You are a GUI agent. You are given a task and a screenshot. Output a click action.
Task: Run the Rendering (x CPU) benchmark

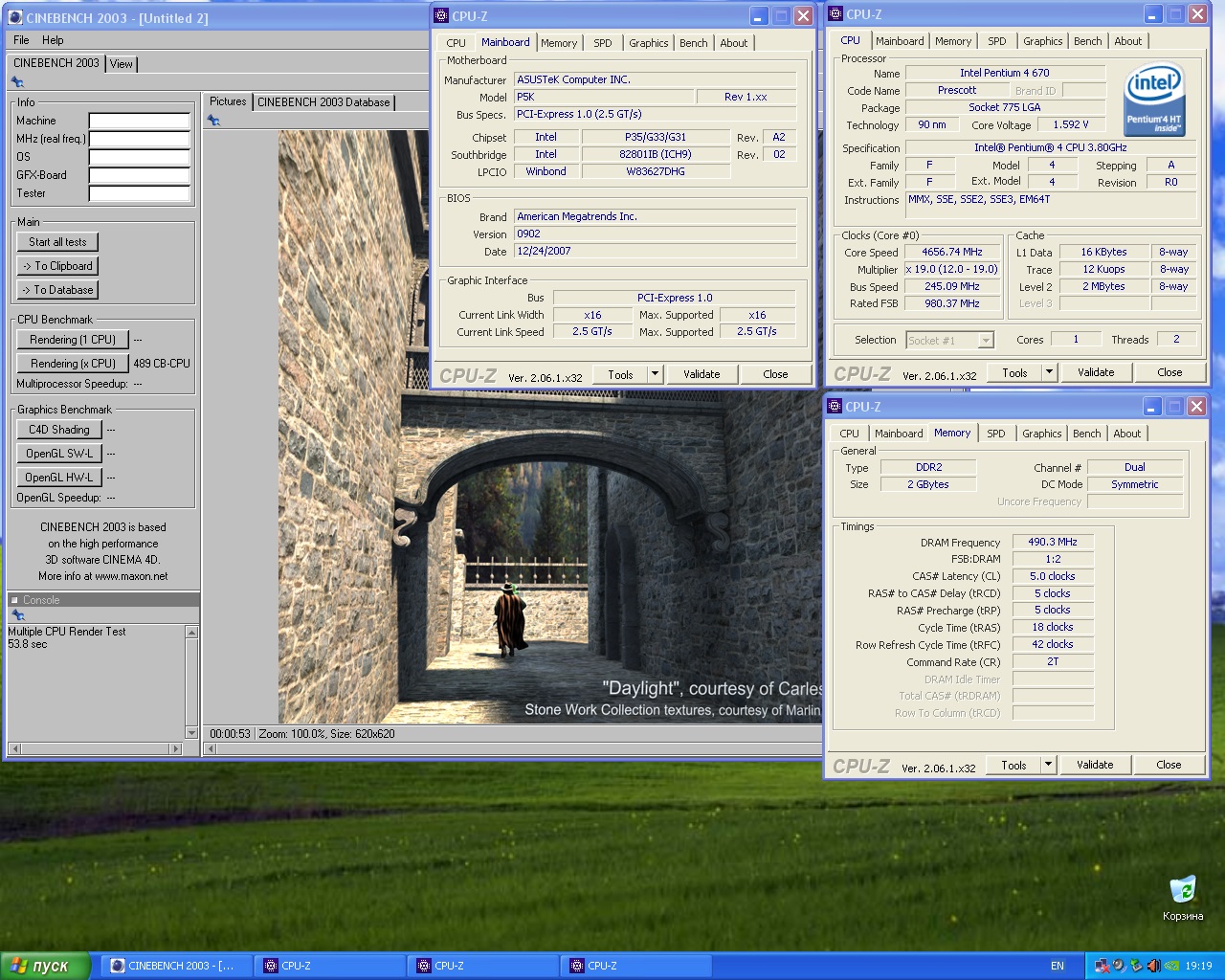coord(73,364)
